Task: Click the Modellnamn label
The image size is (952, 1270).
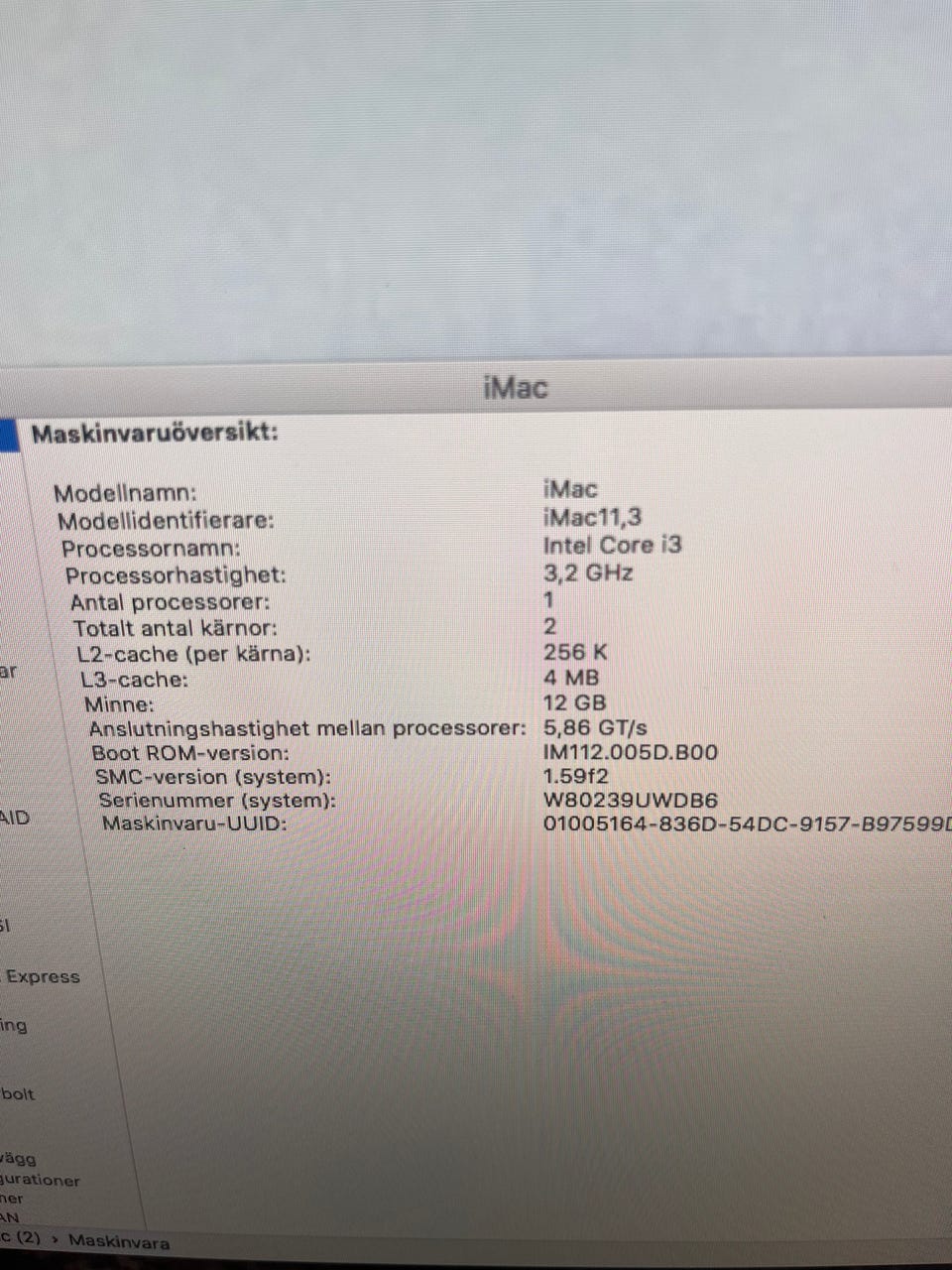Action: [x=125, y=493]
